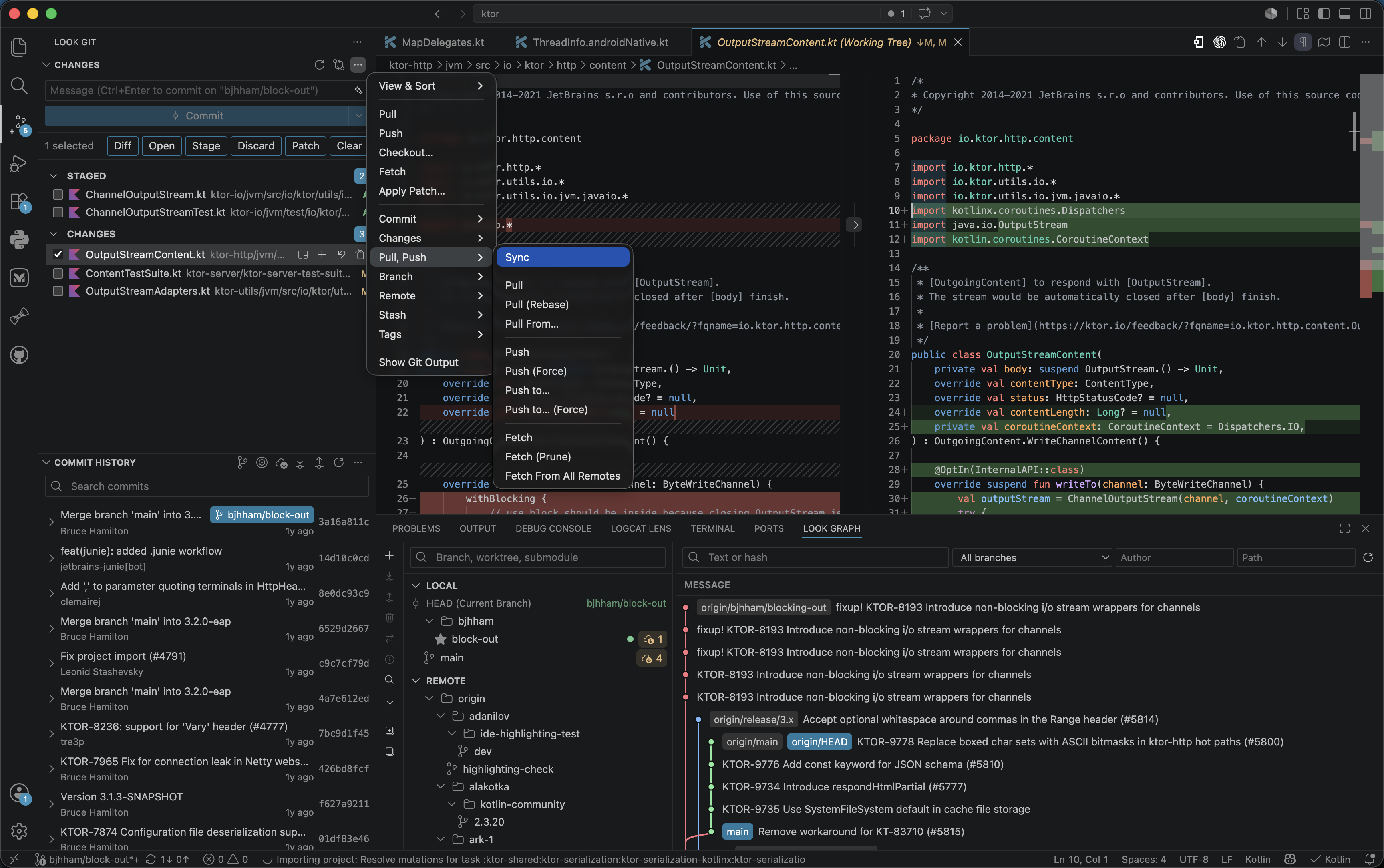This screenshot has height=868, width=1384.
Task: Check OutputStreamAdapters.kt checkbox
Action: (x=58, y=291)
